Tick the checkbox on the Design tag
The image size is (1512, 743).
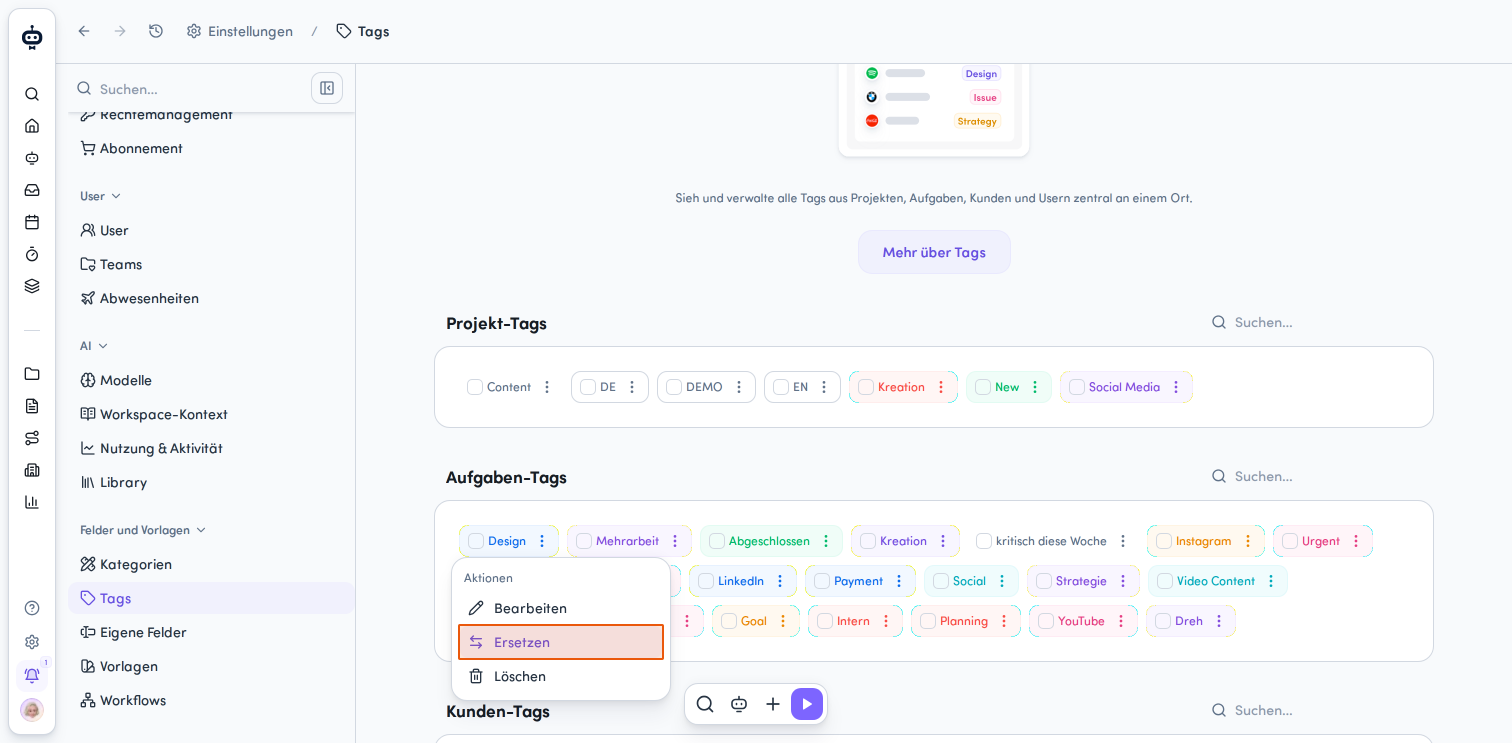point(476,541)
